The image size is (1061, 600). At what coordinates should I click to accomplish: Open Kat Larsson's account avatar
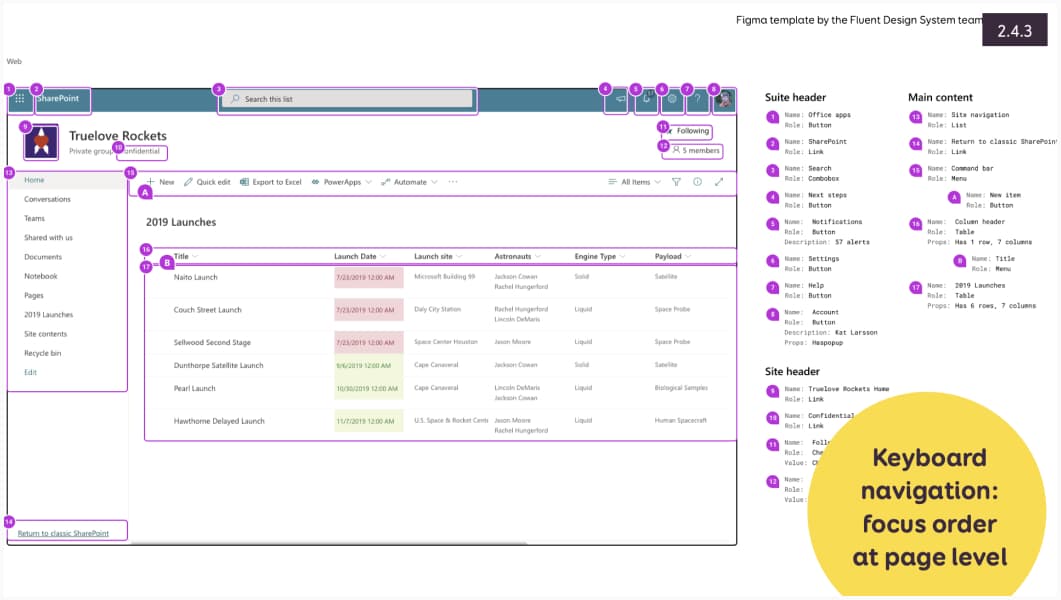pos(723,100)
